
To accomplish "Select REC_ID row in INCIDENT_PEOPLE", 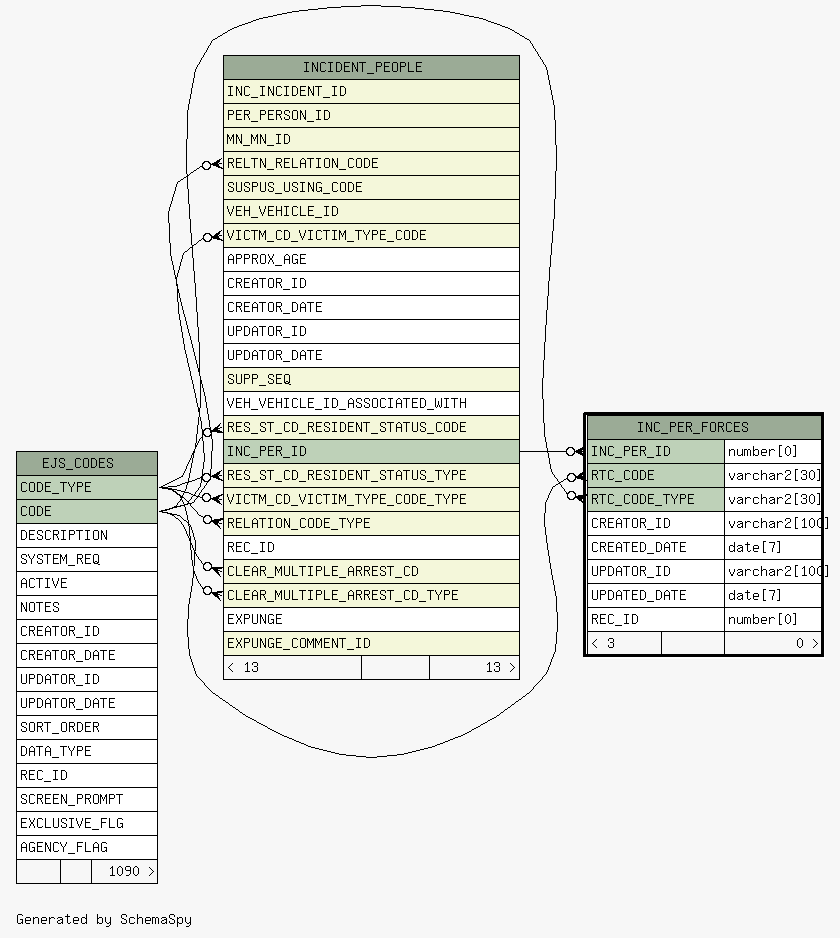I will (371, 547).
